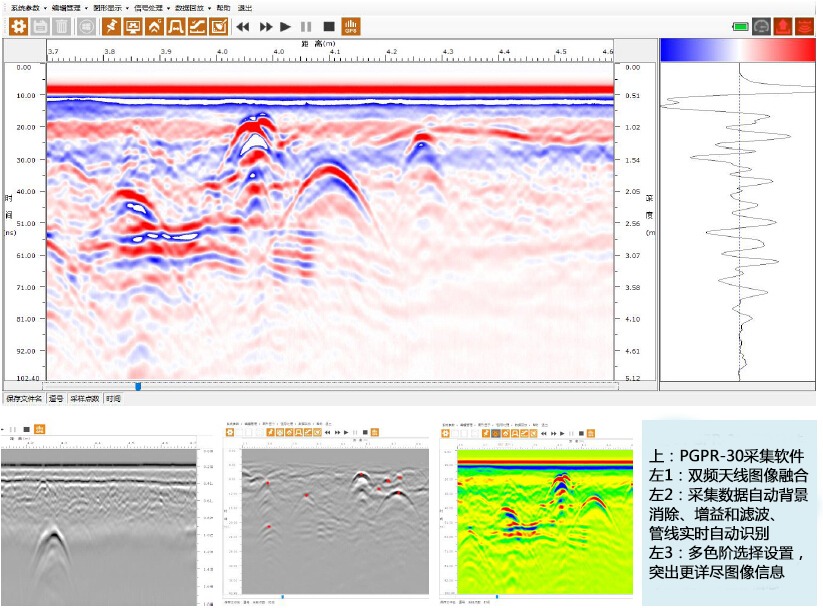Click the monitor display tool icon
This screenshot has width=823, height=608.
pos(134,26)
